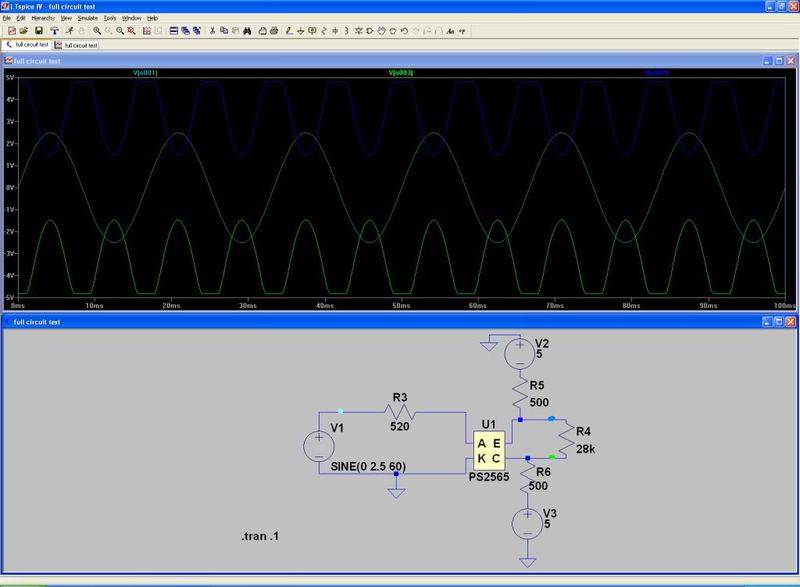Print the schematic using the printer icon
Image resolution: width=800 pixels, height=587 pixels.
274,31
